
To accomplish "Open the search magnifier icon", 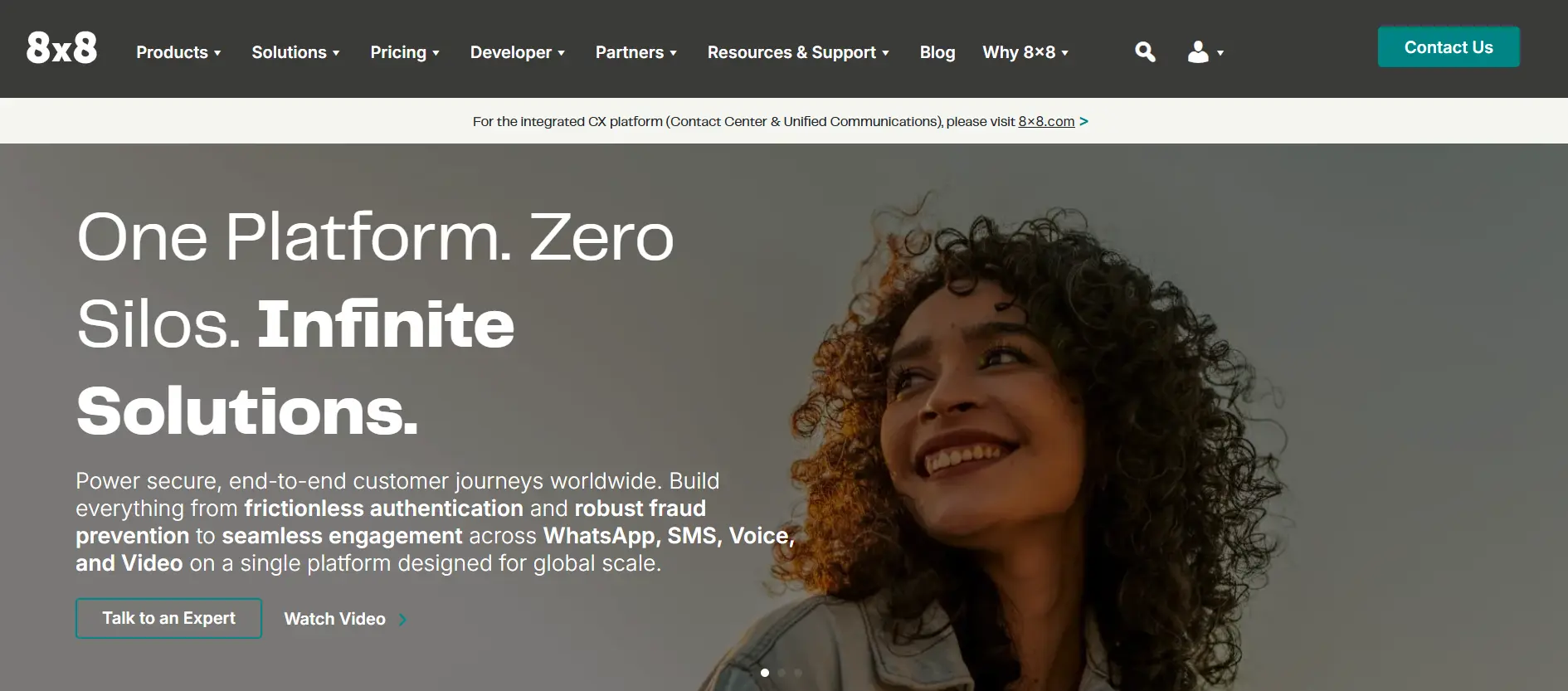I will coord(1145,52).
